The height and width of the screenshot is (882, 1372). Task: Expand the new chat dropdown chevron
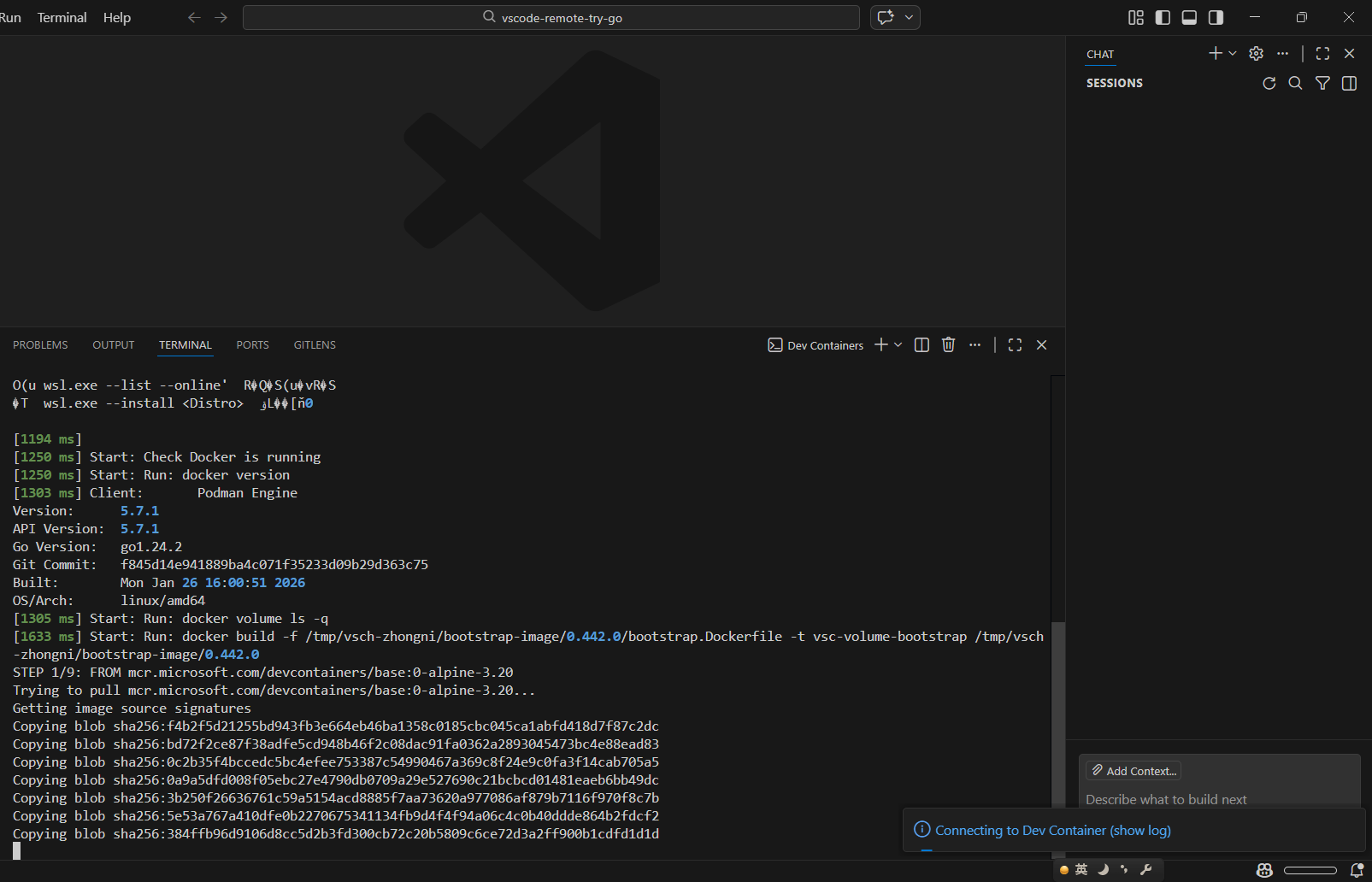1233,53
